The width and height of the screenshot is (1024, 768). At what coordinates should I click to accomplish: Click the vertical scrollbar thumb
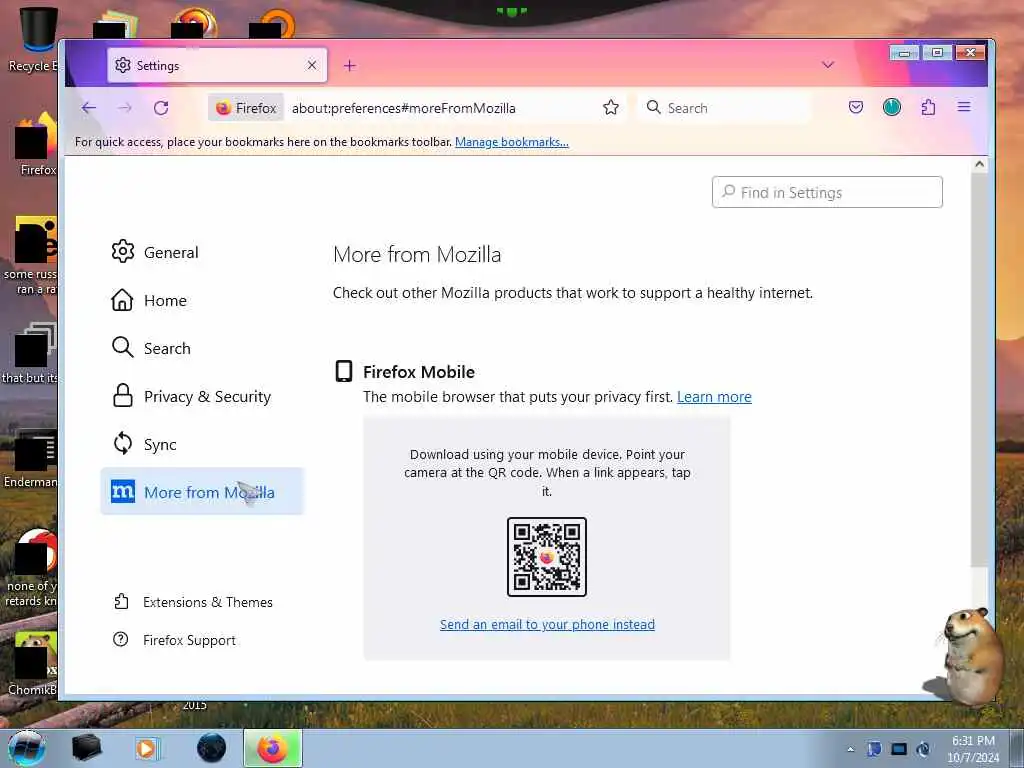coord(979,370)
